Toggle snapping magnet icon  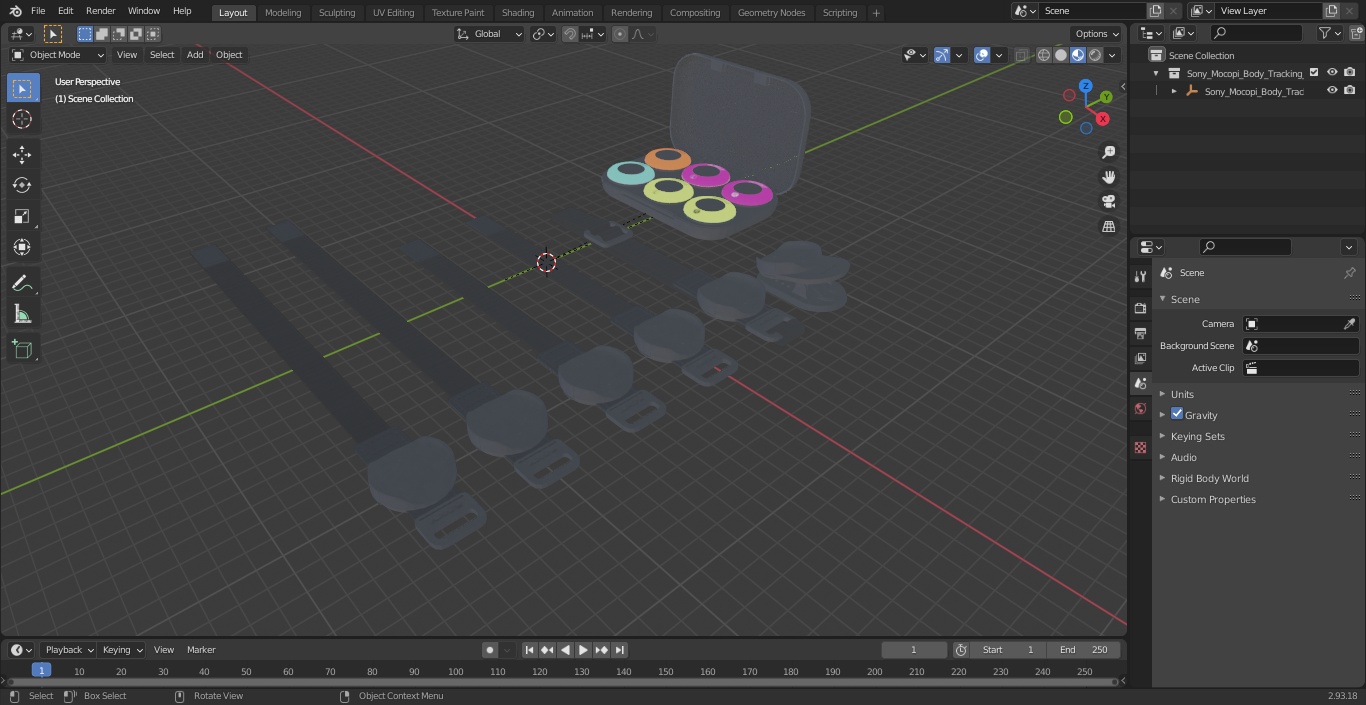click(x=570, y=34)
